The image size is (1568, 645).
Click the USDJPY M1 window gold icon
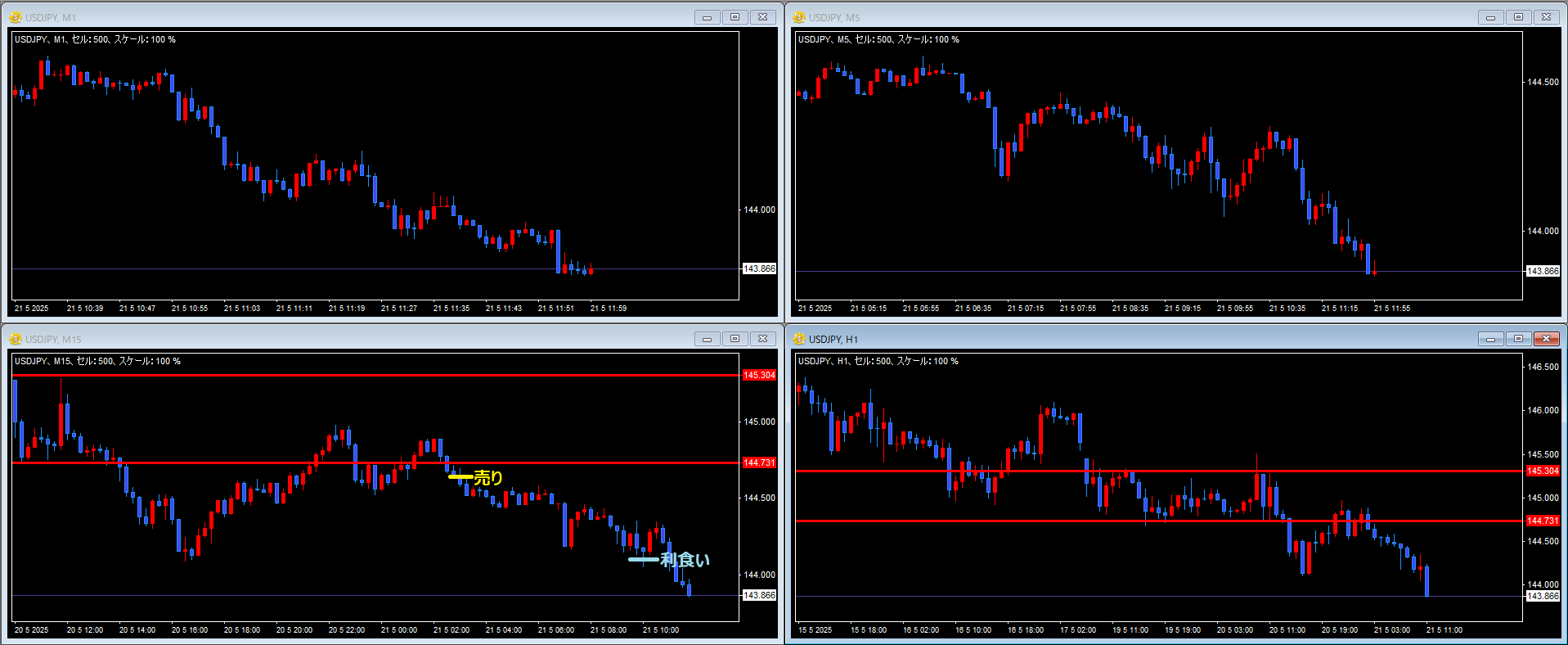tap(16, 17)
